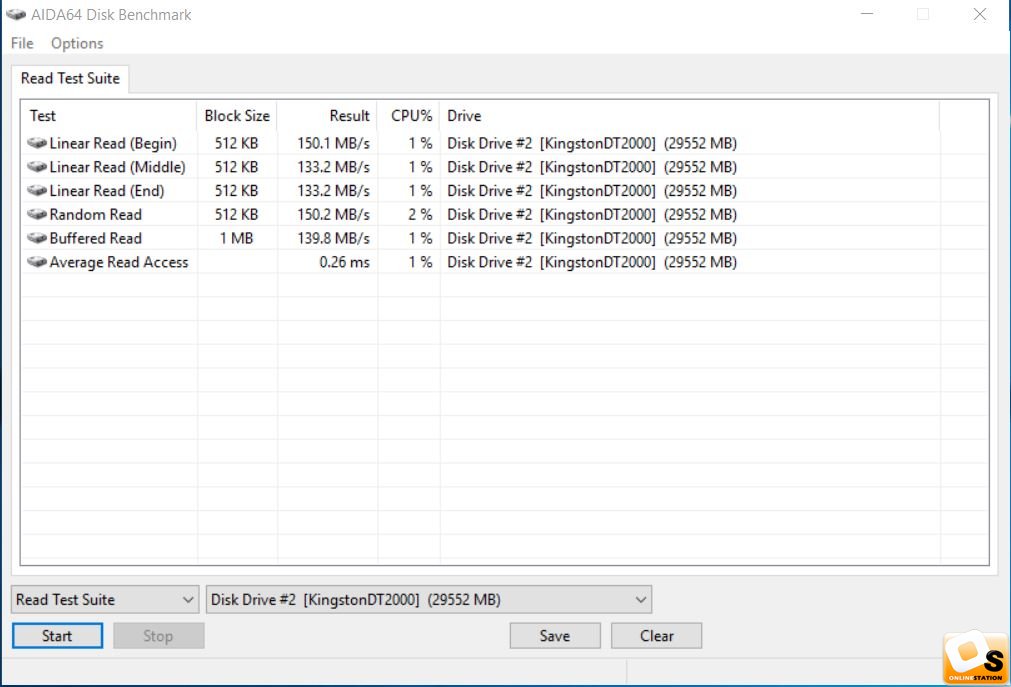Screen dimensions: 1011x687
Task: Click the 512 KB cell in Linear Read (Begin) row
Action: coord(237,143)
